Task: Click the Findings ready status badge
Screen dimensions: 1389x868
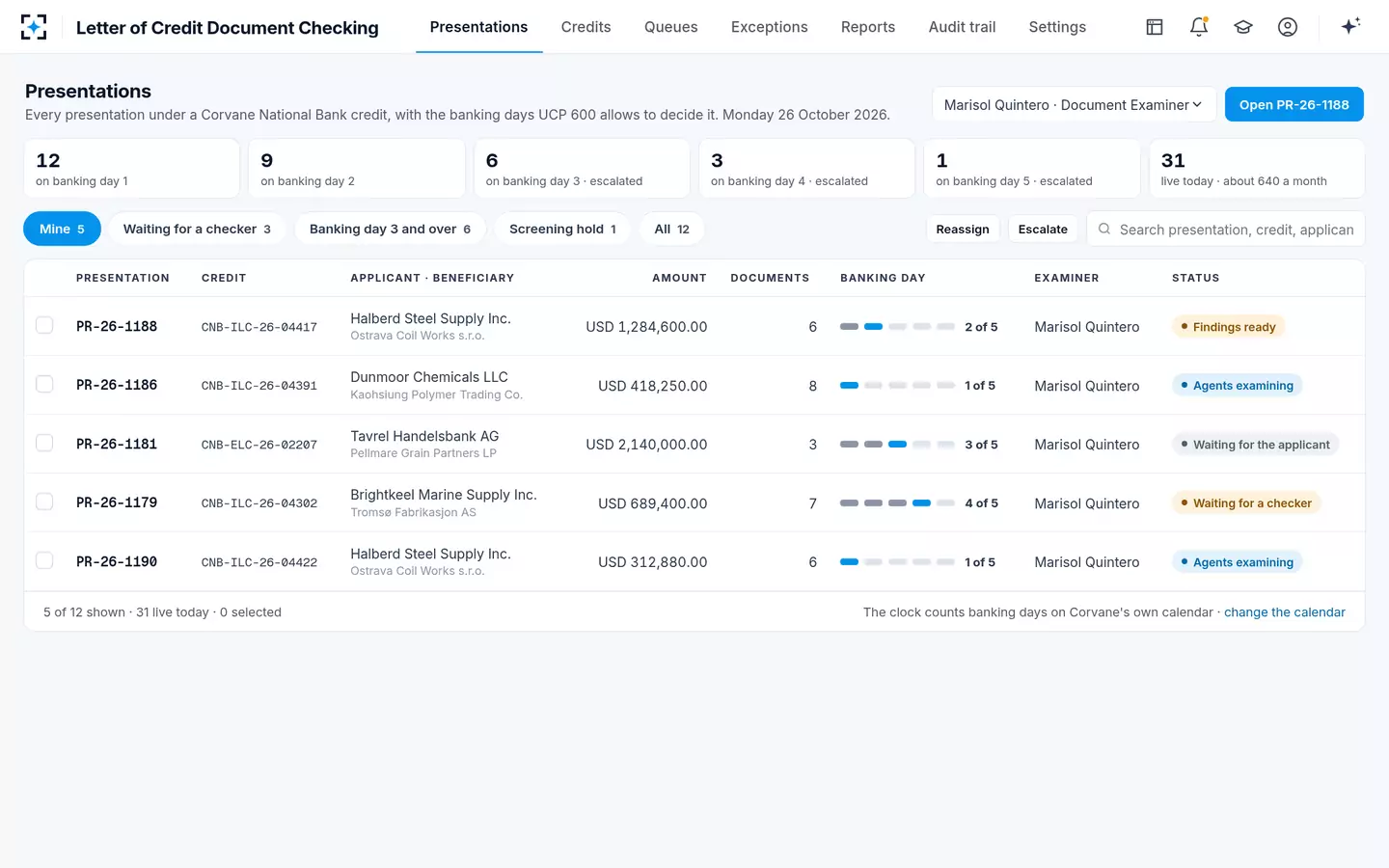Action: (x=1228, y=327)
